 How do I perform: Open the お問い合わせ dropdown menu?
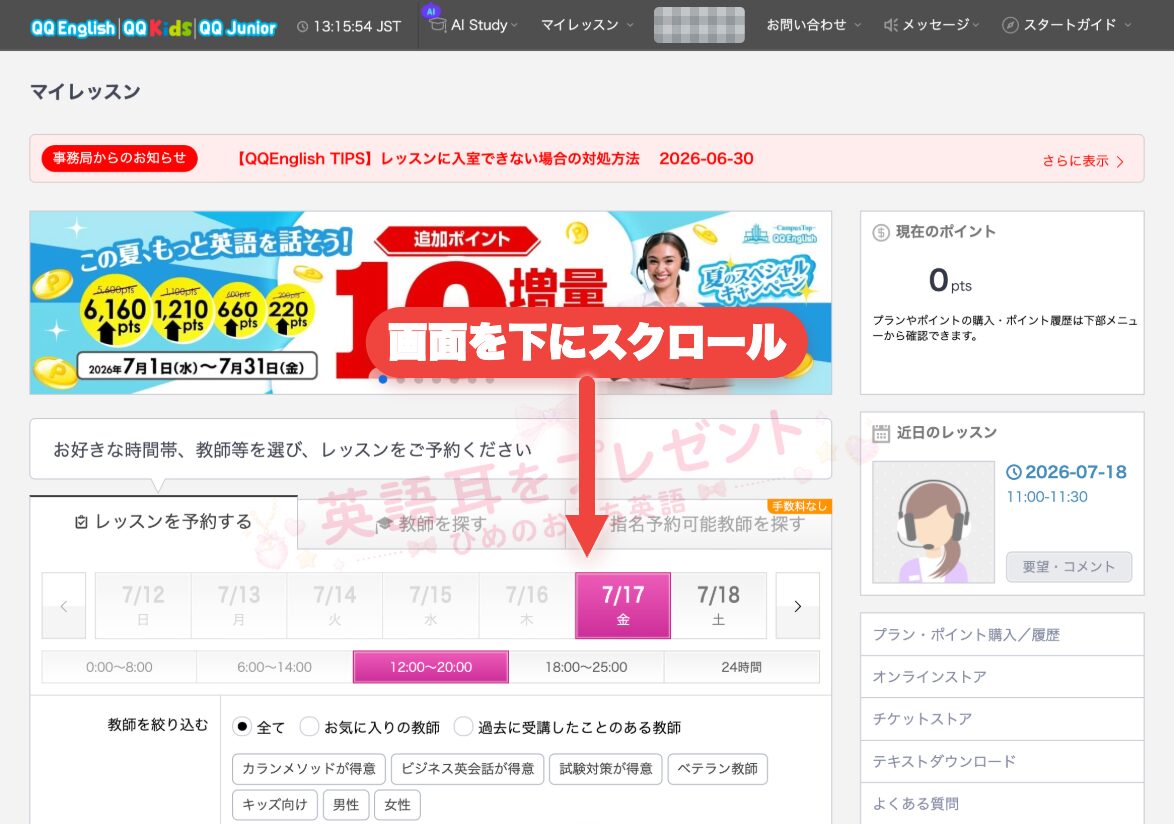point(813,25)
